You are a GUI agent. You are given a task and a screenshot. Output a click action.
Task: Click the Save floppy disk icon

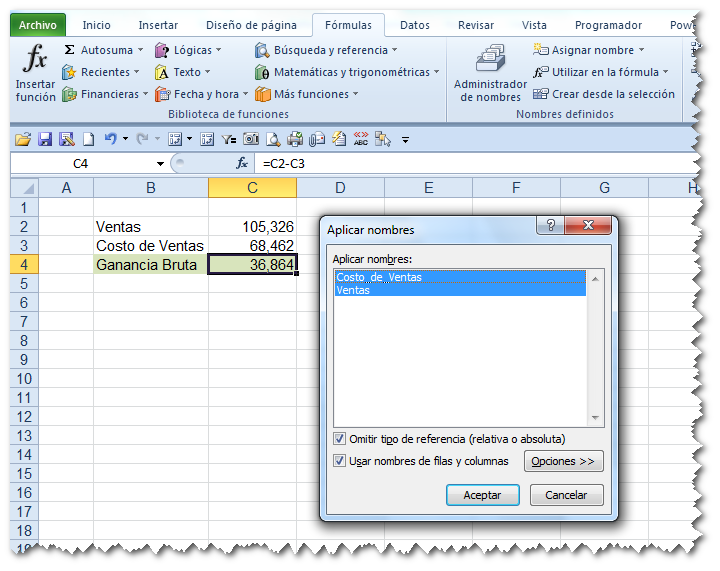45,139
